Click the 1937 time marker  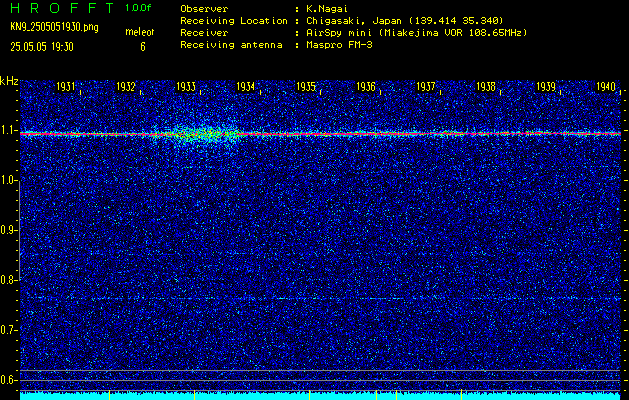tap(426, 87)
